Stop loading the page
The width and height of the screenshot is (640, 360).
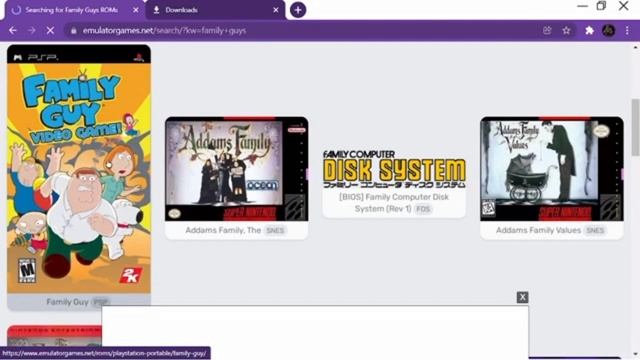coord(50,31)
